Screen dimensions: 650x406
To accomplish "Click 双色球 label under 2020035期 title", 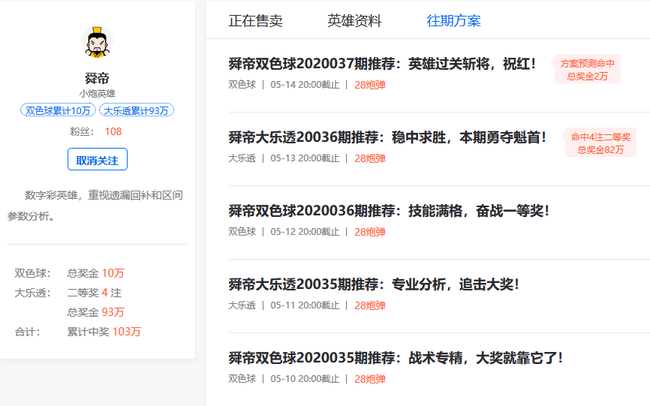I will tap(242, 379).
